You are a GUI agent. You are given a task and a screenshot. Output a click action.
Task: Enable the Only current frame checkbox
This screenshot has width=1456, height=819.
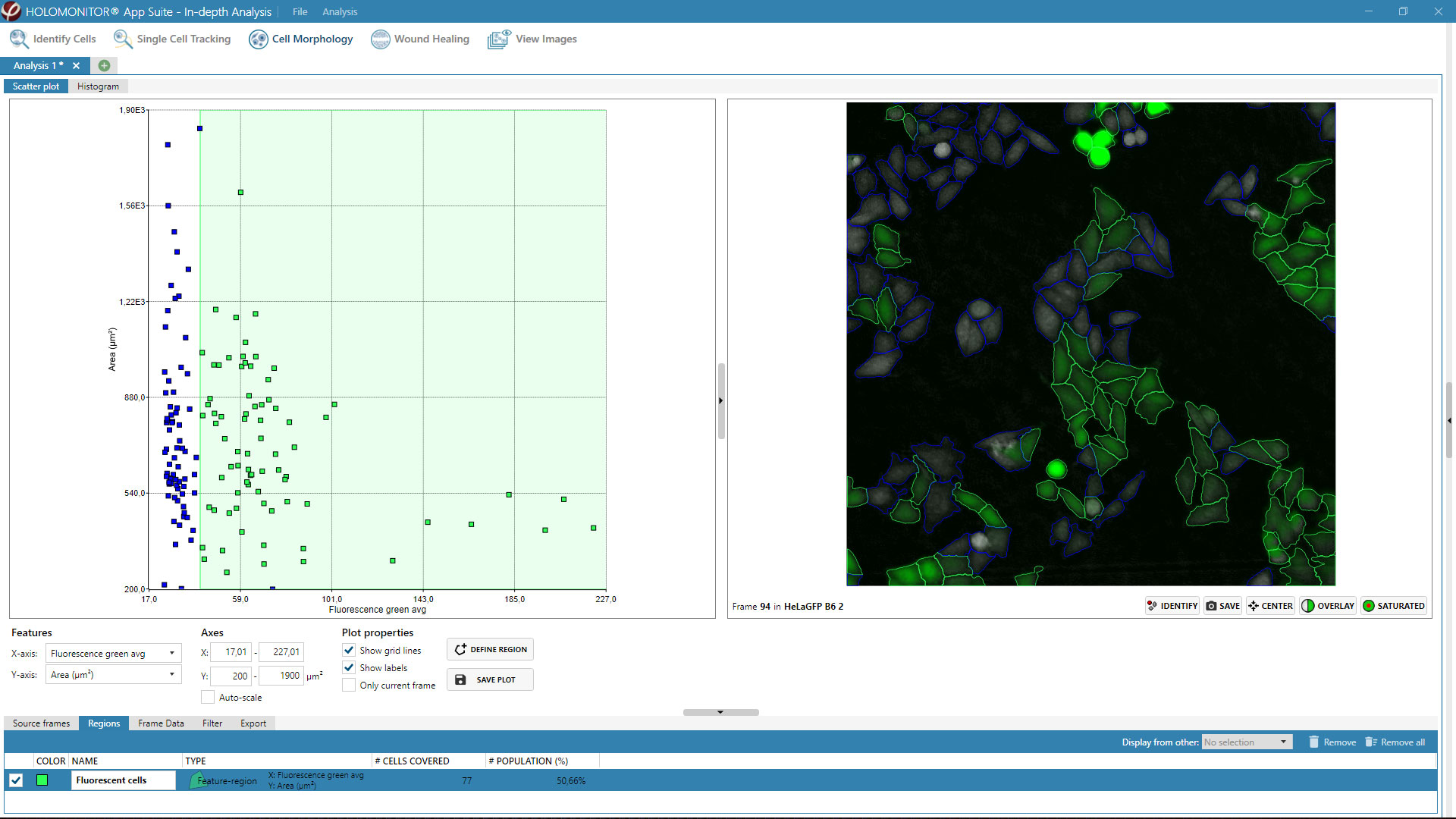point(349,685)
